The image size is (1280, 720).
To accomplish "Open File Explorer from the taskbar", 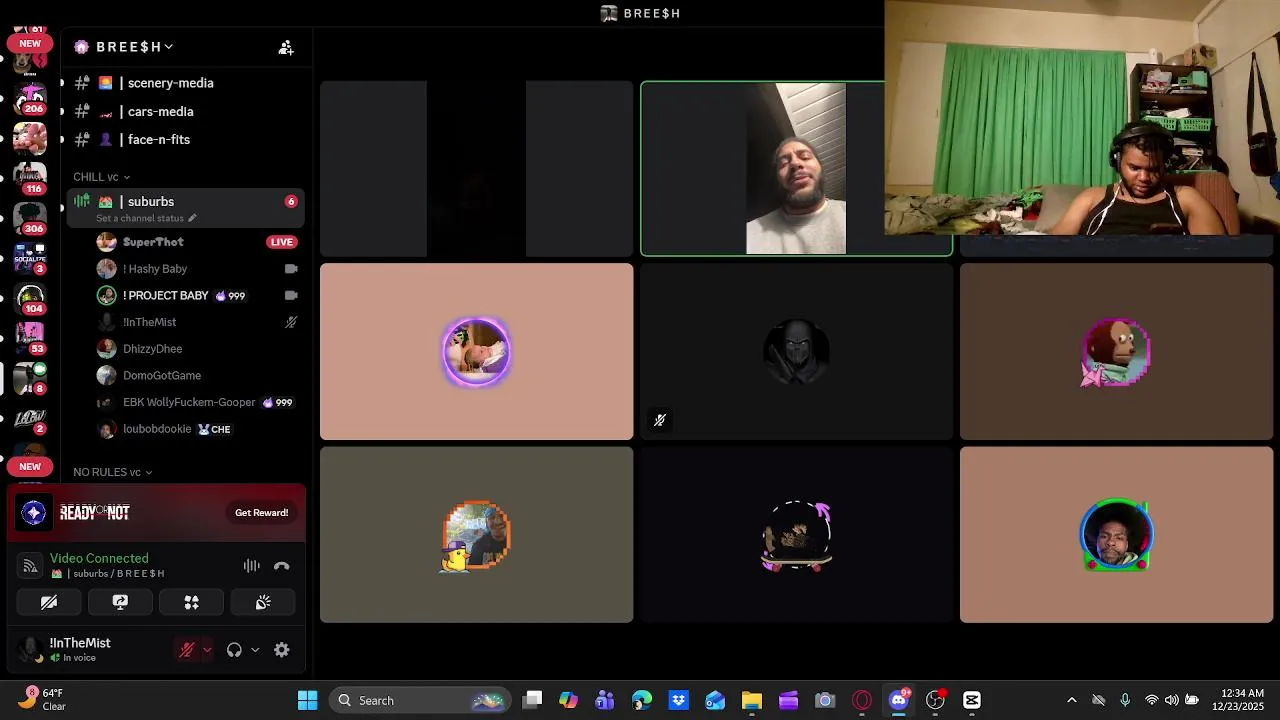I will (752, 701).
